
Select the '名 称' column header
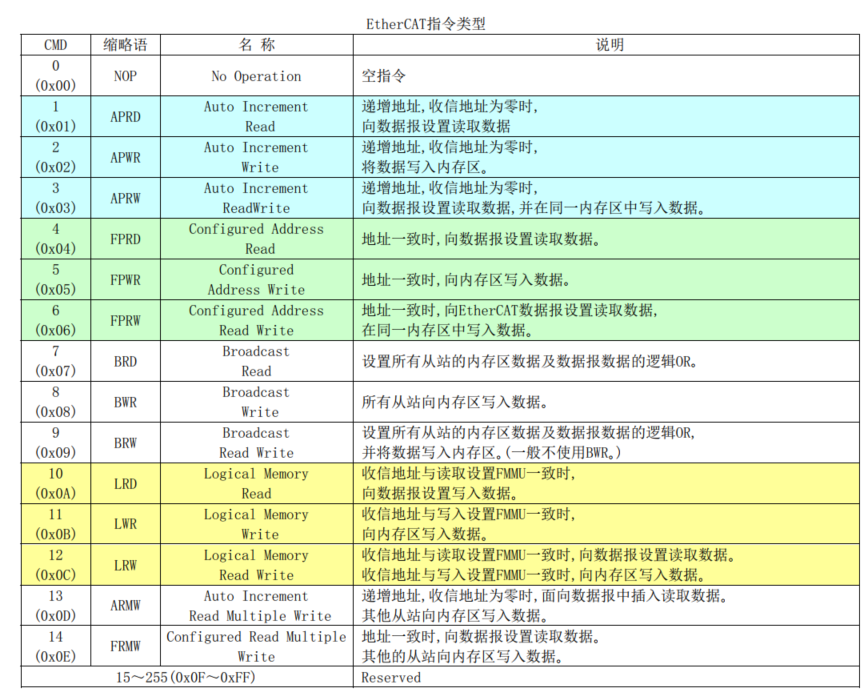click(x=257, y=45)
